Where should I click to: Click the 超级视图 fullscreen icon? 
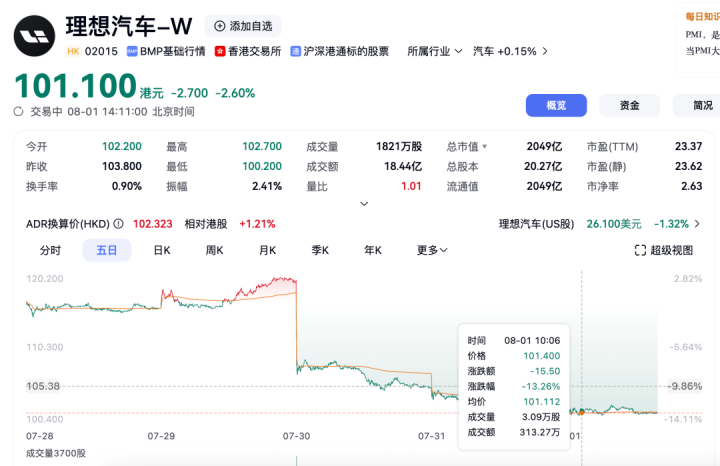coord(640,250)
